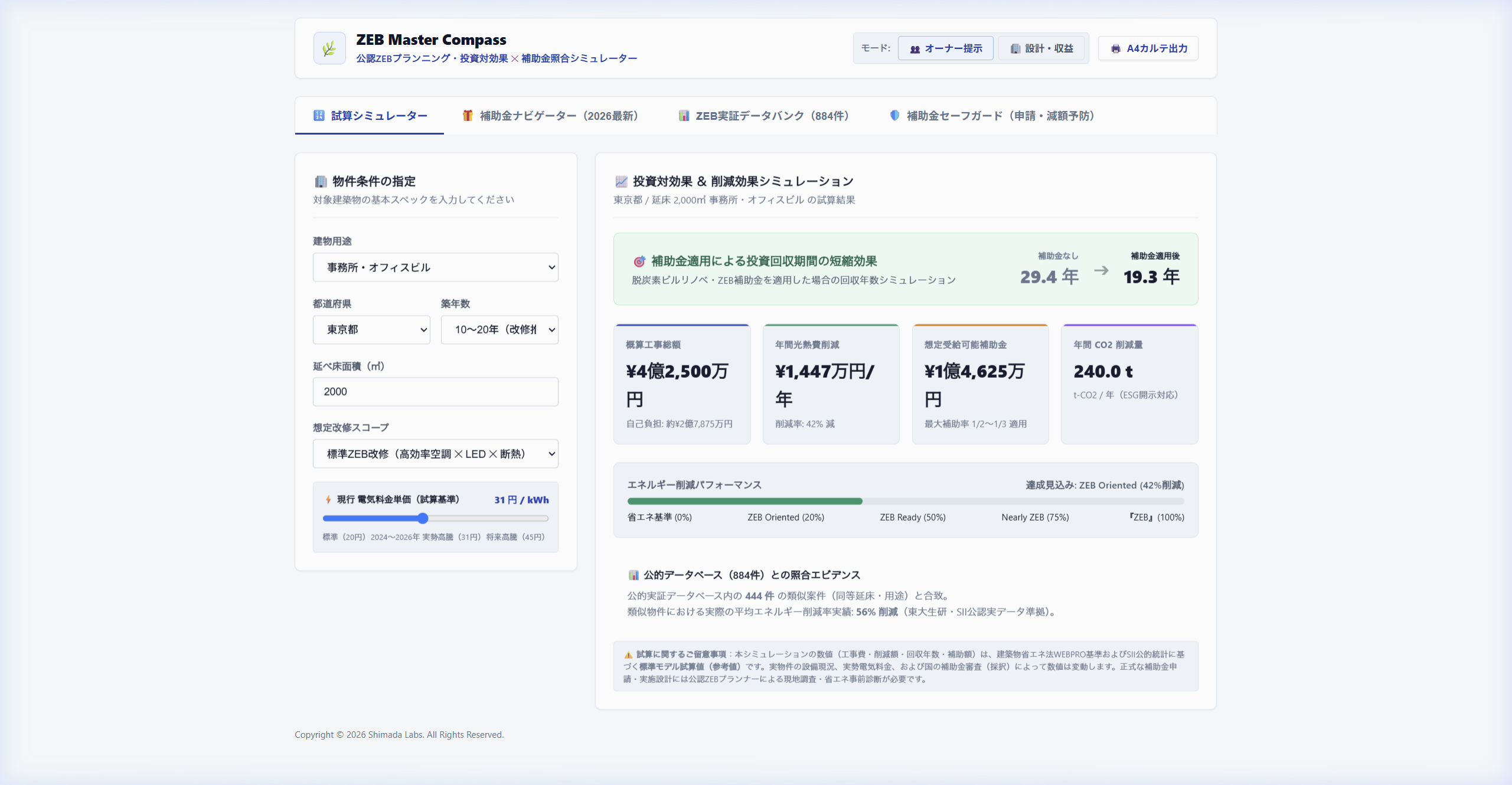Screen dimensions: 1512x785
Task: Click the chart icon beside 投資対効果 heading
Action: pyautogui.click(x=621, y=181)
